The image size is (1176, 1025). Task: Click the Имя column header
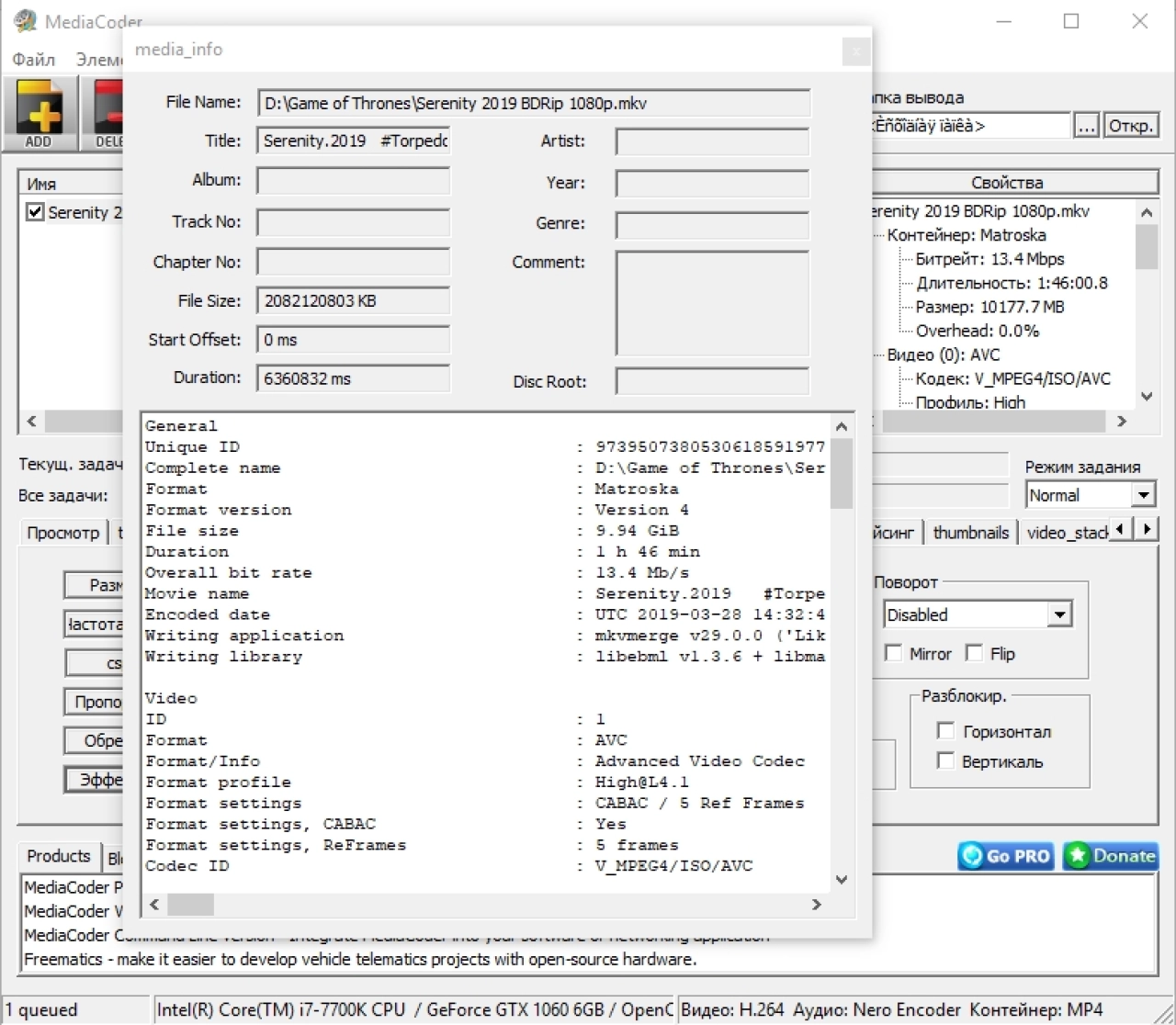(70, 184)
